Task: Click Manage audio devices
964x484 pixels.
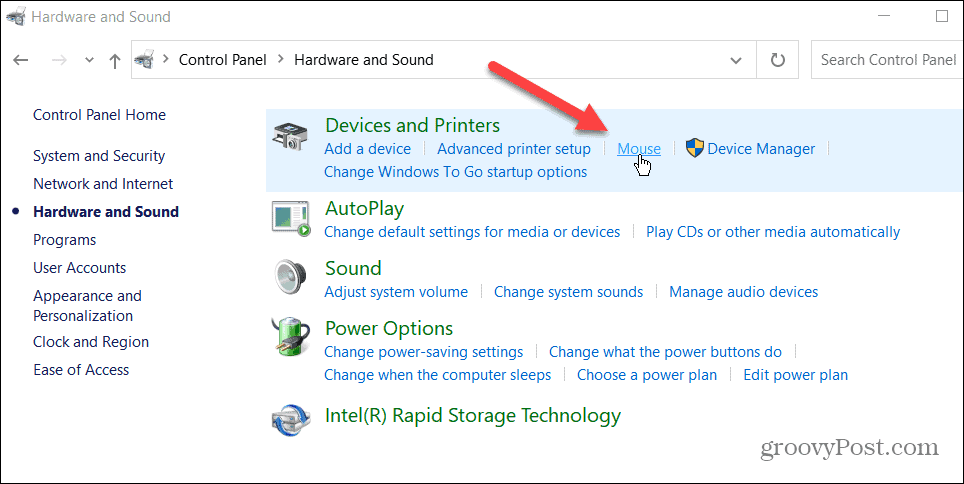Action: pos(744,292)
